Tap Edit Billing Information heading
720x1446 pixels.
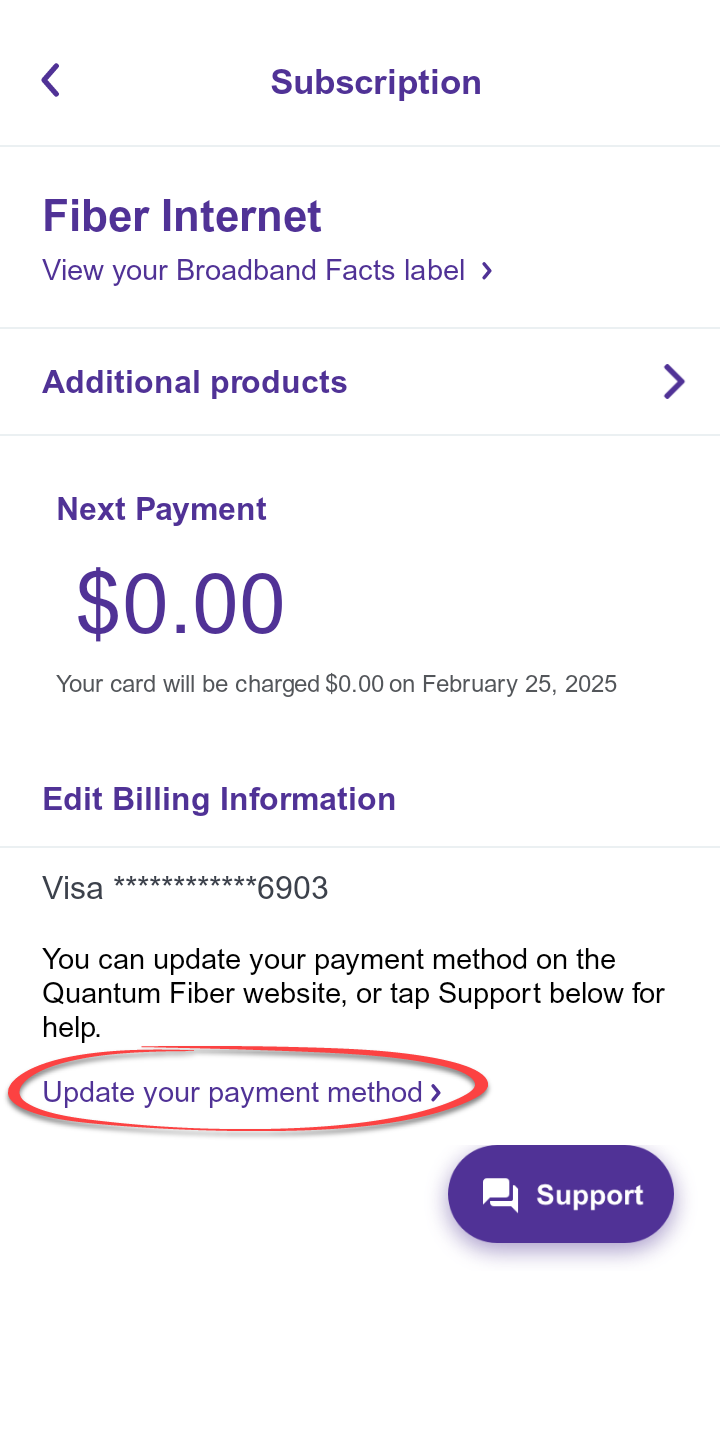pos(218,799)
